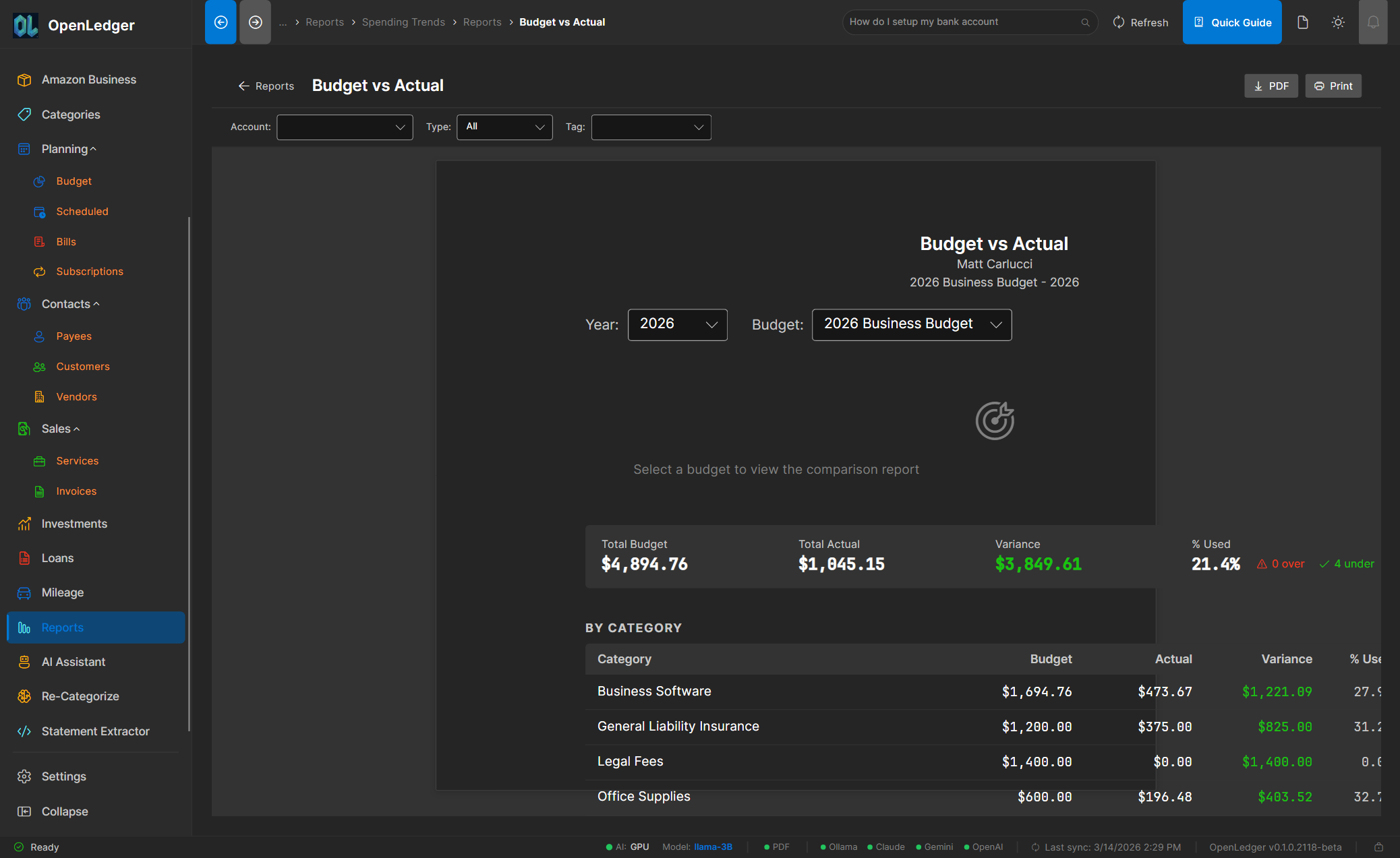Open the Vendors page
Screen dimensions: 1400x858
pyautogui.click(x=76, y=396)
